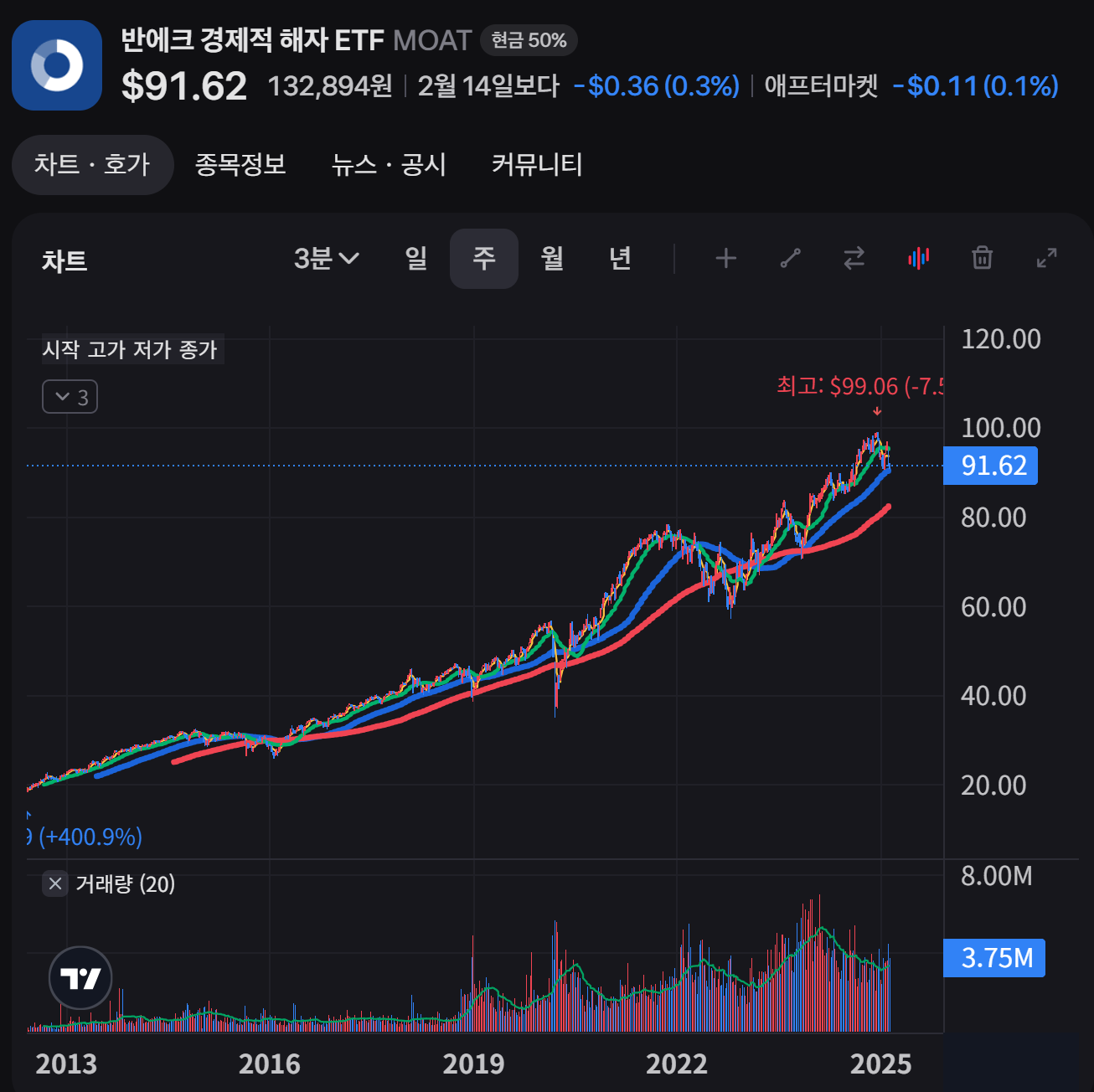Click the 40.00 price axis label

pos(993,696)
